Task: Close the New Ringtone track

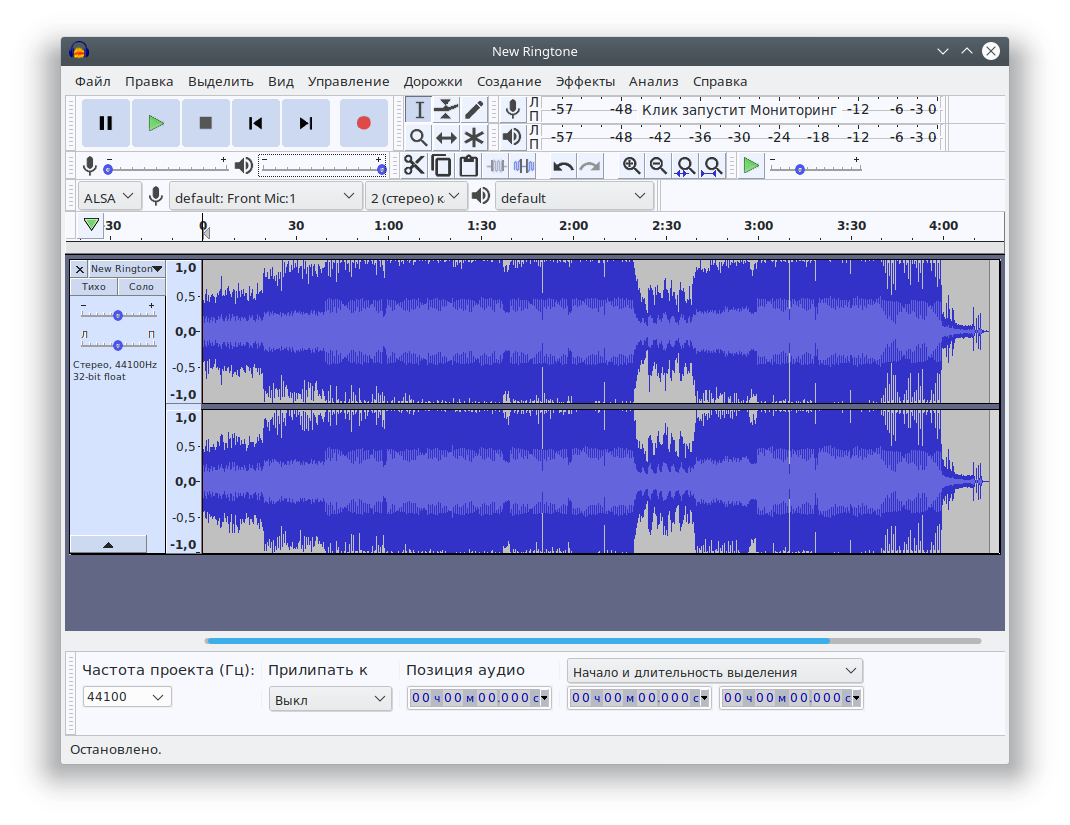Action: [x=80, y=269]
